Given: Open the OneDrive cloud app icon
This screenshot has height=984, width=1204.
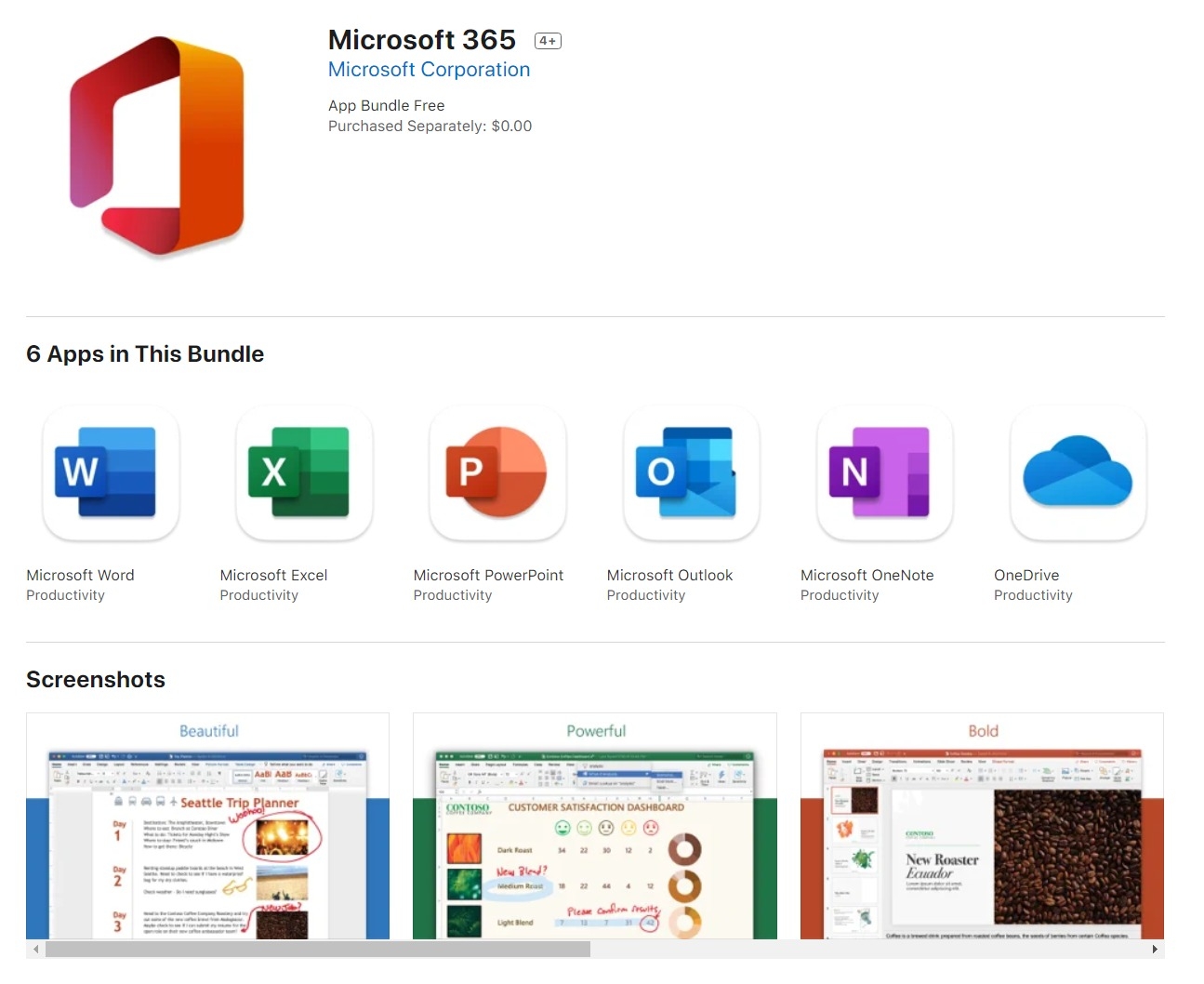Looking at the screenshot, I should pos(1078,472).
